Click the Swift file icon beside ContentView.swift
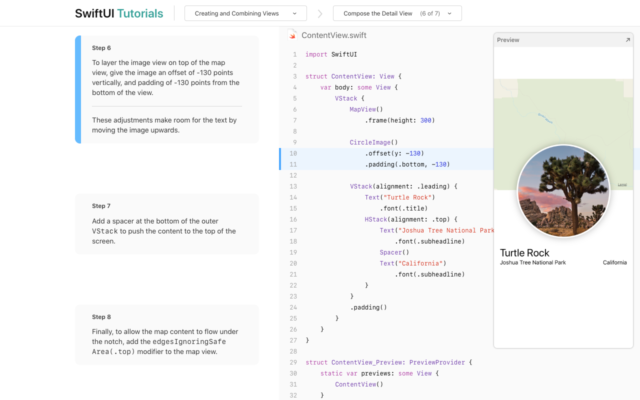The height and width of the screenshot is (400, 640). click(x=292, y=35)
